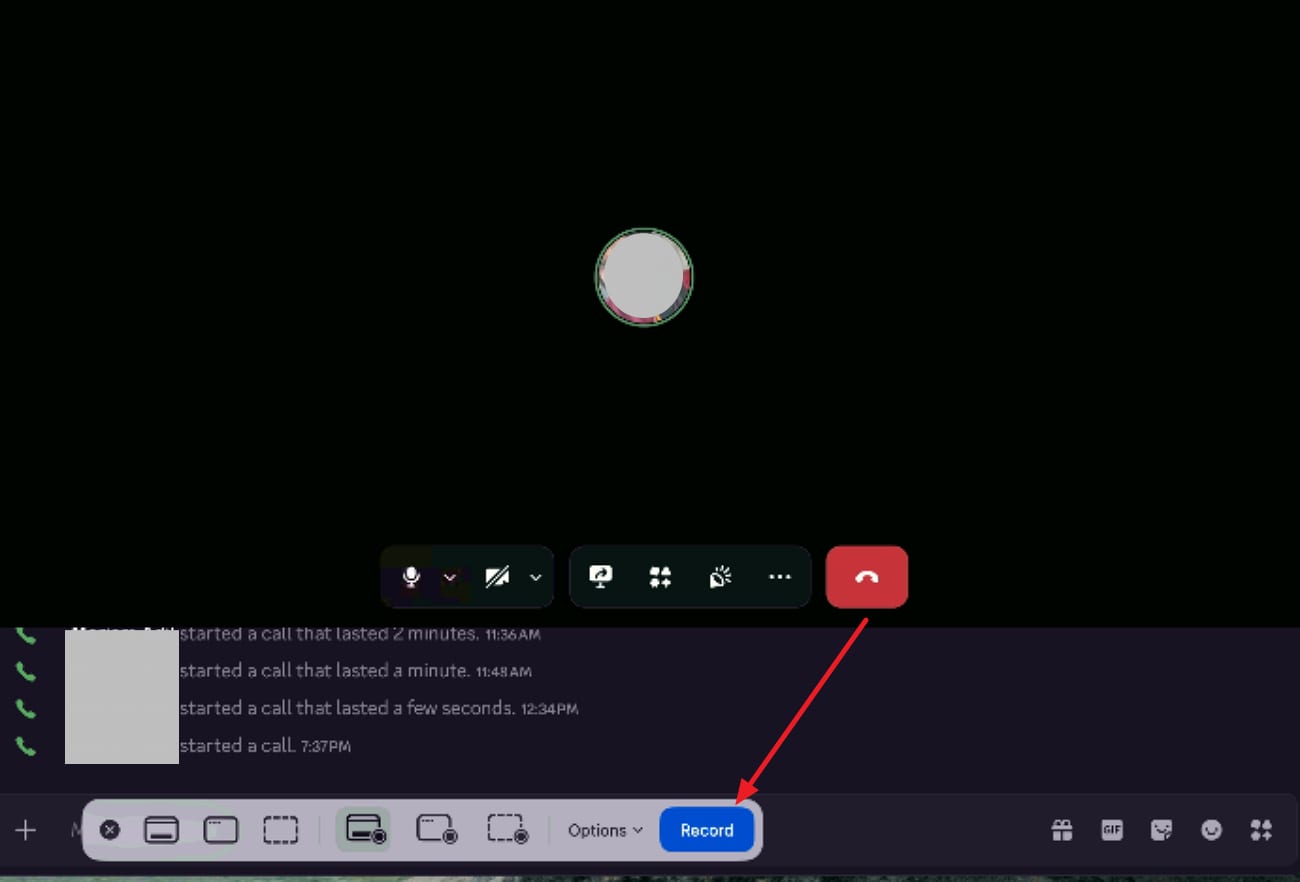Image resolution: width=1300 pixels, height=882 pixels.
Task: Start recording with the Record button
Action: [707, 830]
